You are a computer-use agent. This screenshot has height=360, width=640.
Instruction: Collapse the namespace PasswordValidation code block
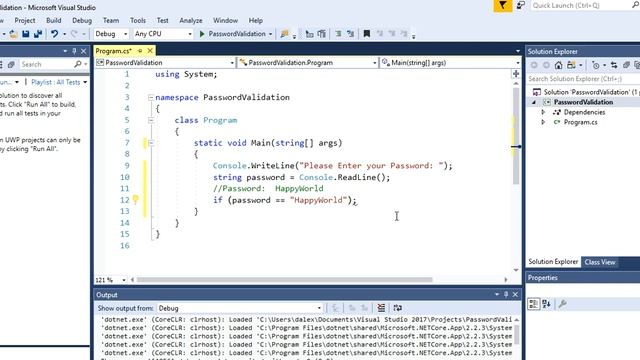(151, 97)
